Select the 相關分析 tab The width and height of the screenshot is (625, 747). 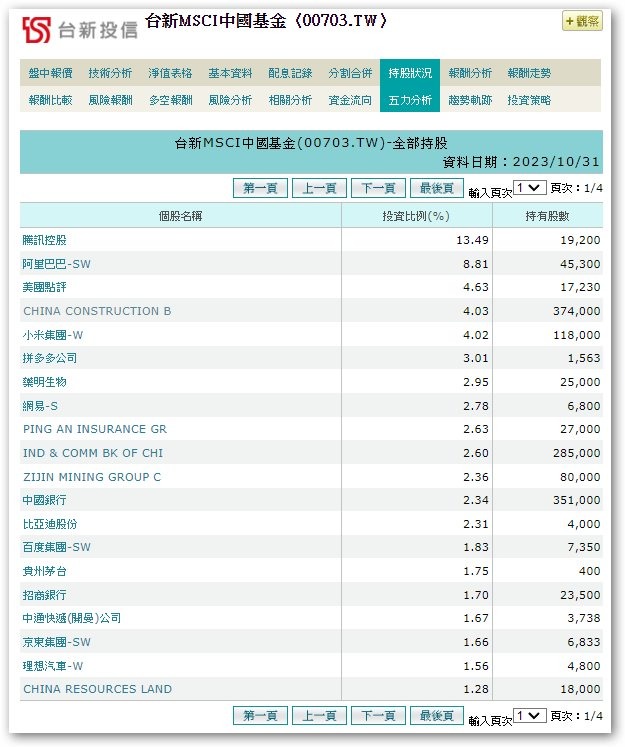click(290, 100)
